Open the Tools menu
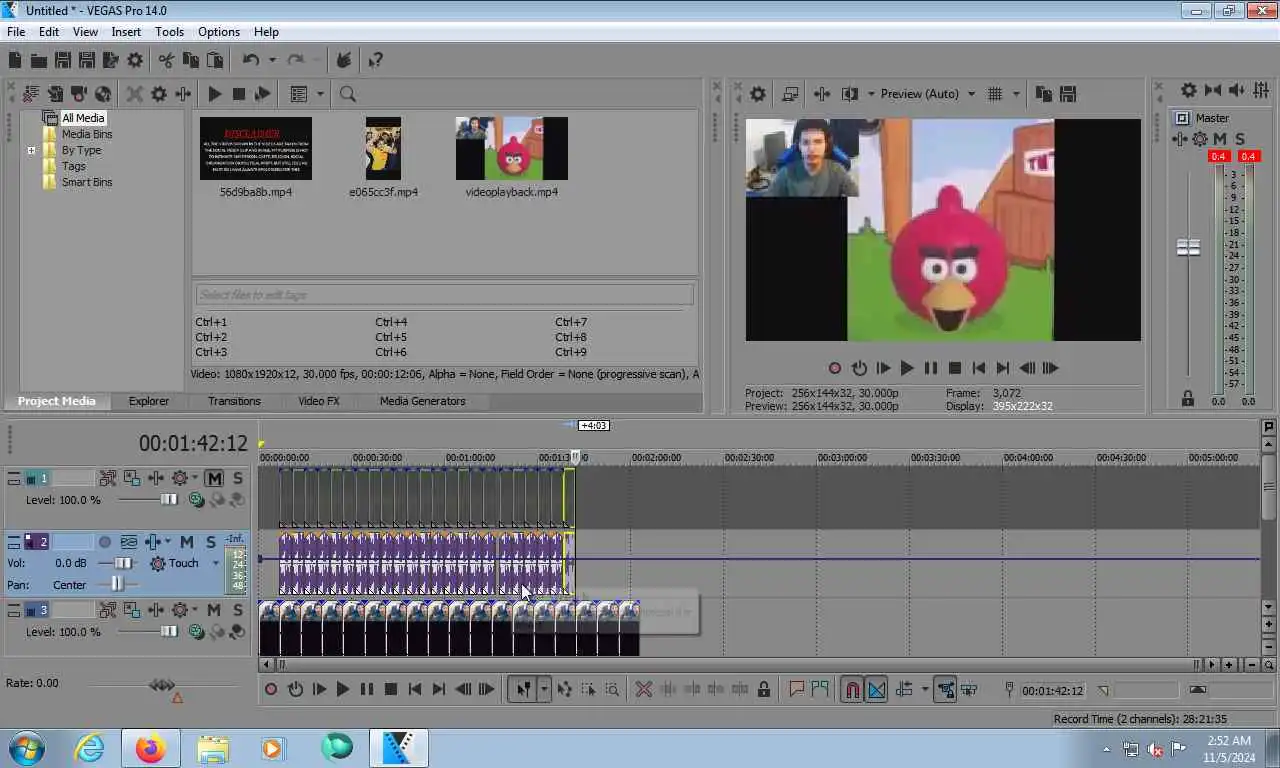This screenshot has height=768, width=1280. (169, 32)
